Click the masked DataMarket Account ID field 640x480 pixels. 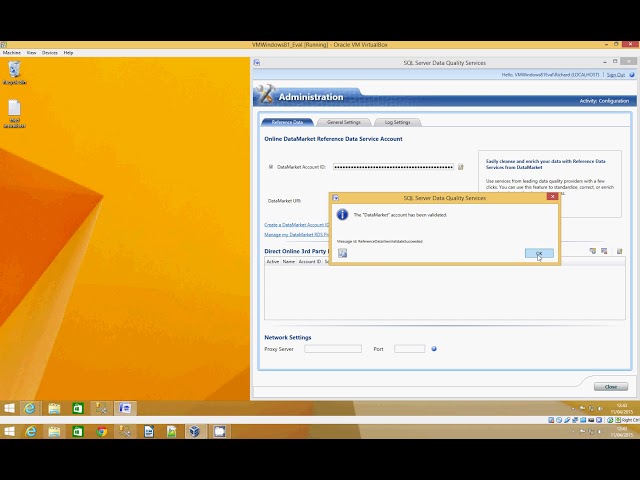pyautogui.click(x=393, y=167)
